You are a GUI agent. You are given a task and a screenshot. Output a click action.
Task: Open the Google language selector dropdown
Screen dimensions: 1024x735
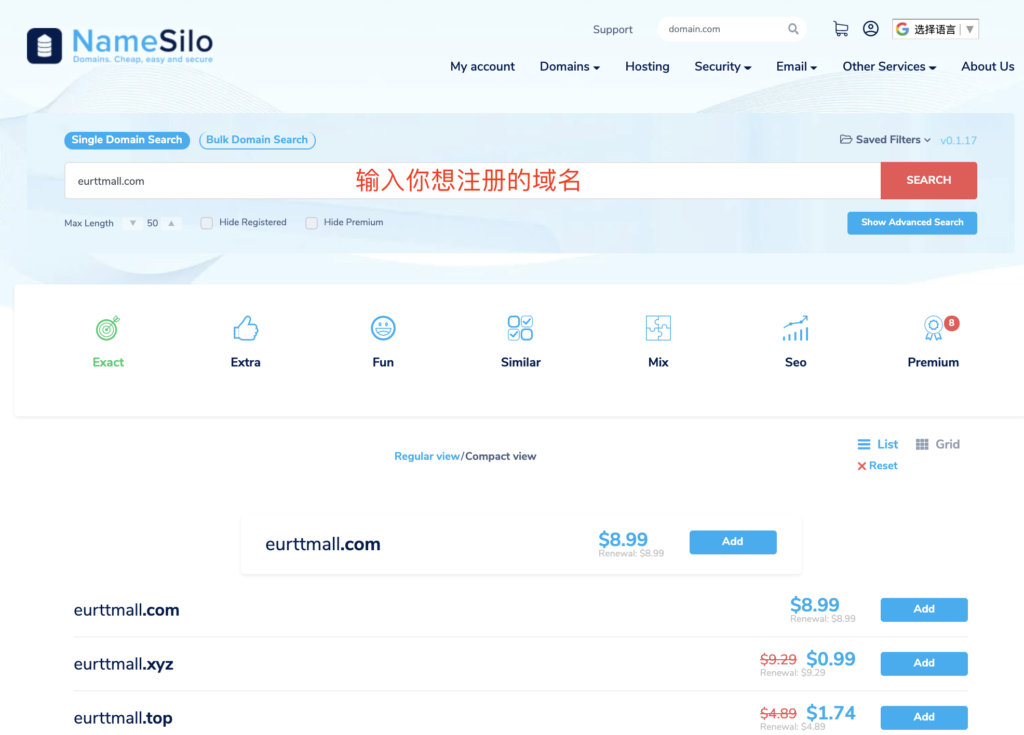(x=935, y=29)
